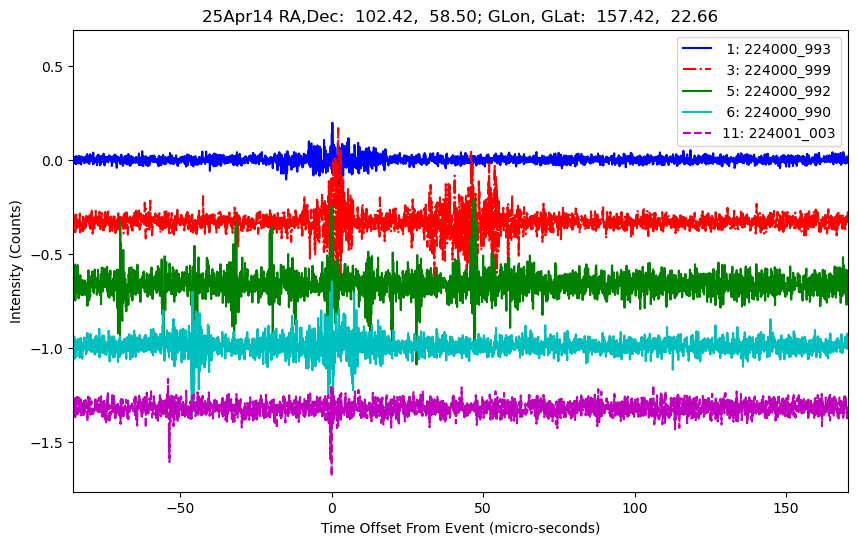Click the green line sample in the legend

pyautogui.click(x=697, y=90)
